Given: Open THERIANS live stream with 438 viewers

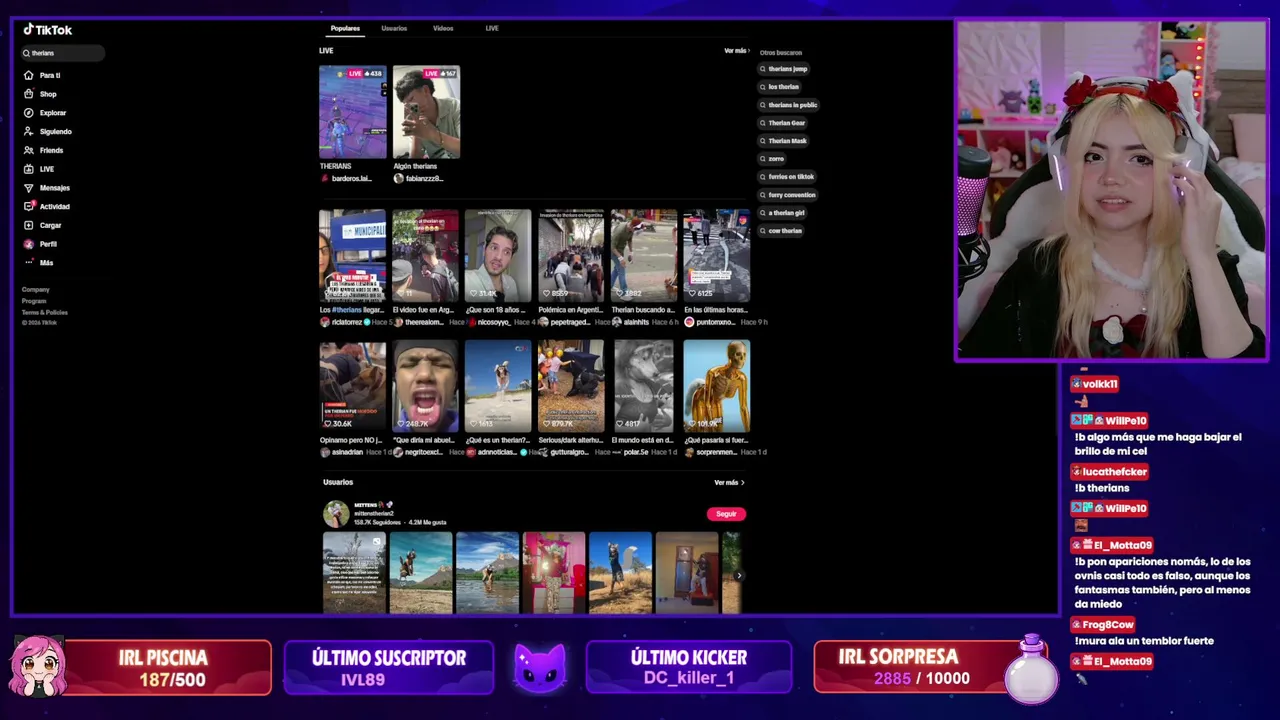Looking at the screenshot, I should (352, 112).
